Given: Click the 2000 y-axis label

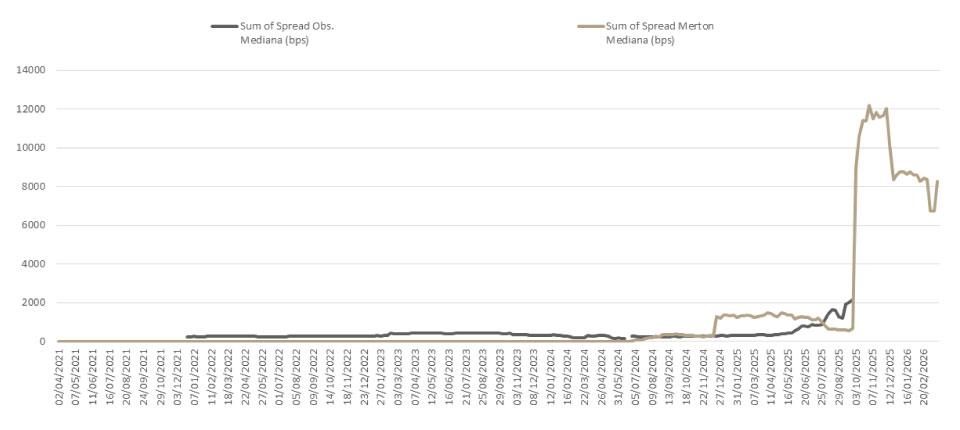Looking at the screenshot, I should click(34, 302).
